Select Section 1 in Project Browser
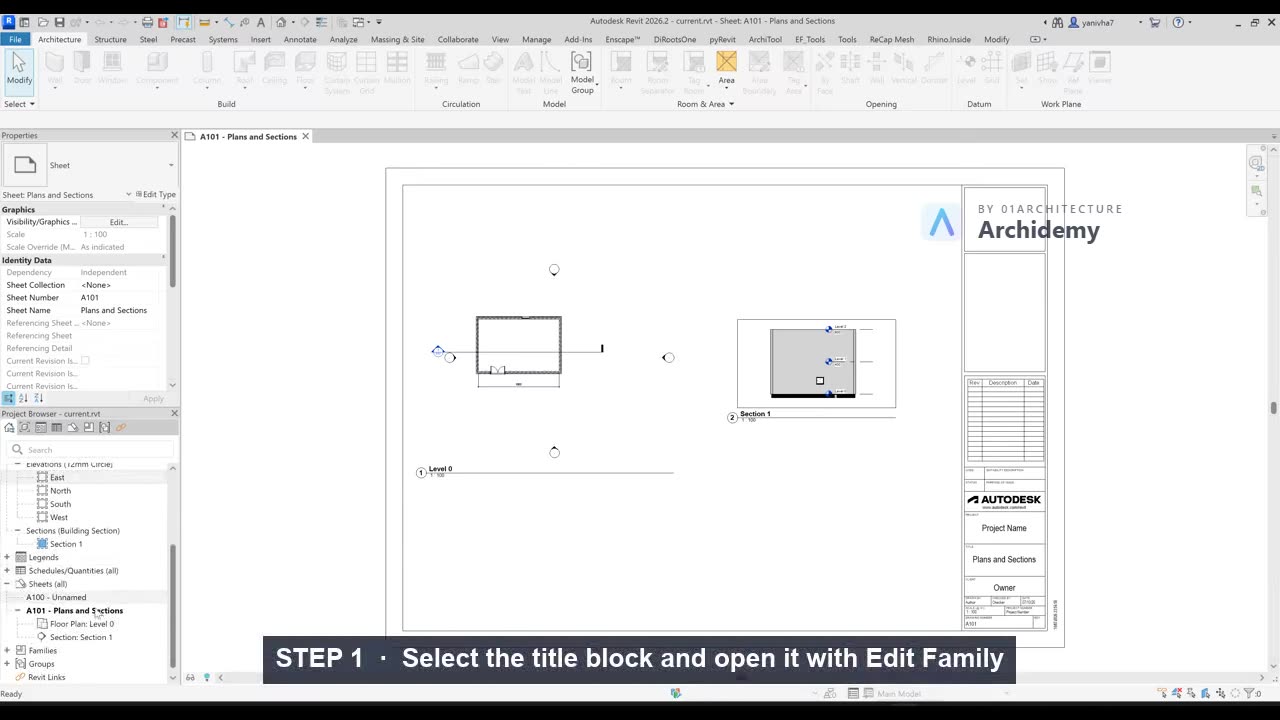This screenshot has width=1280, height=720. point(66,544)
